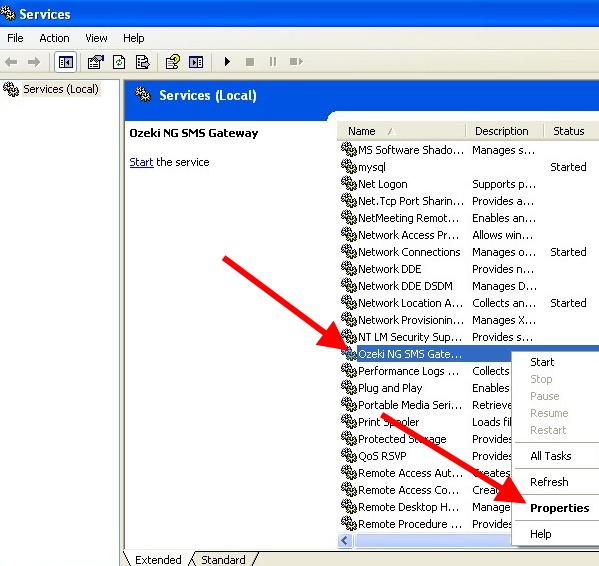Select the Net.Tcp Port Sharin... service
The height and width of the screenshot is (566, 599).
coord(411,201)
